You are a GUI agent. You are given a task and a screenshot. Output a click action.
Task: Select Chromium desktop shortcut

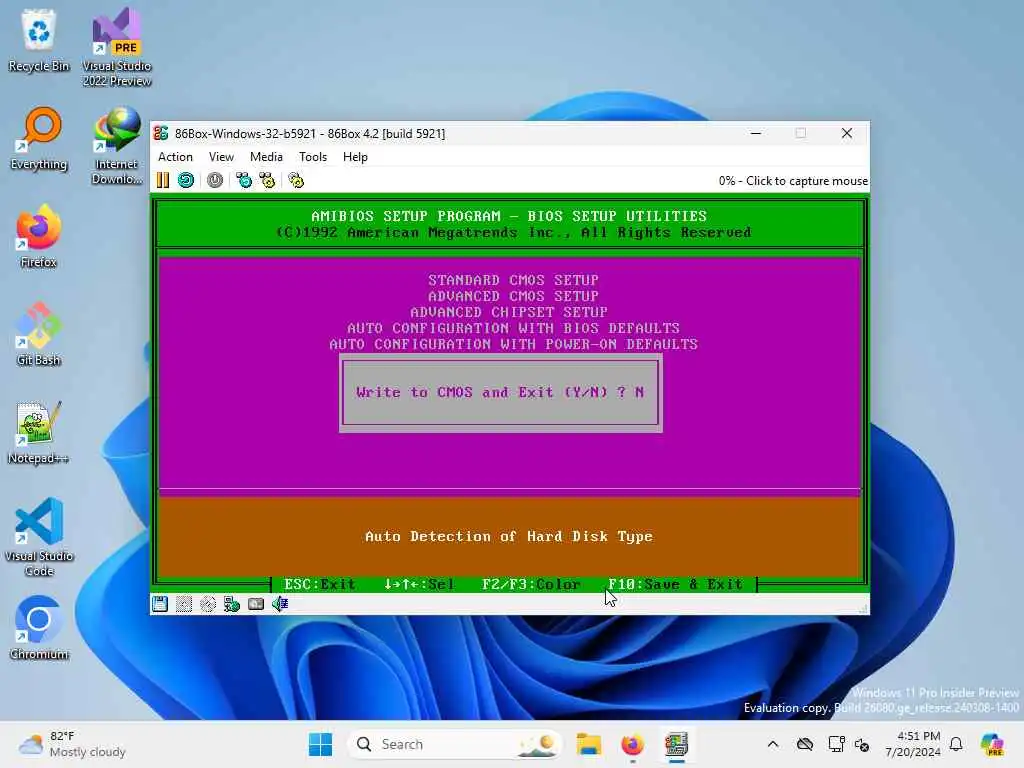tap(39, 628)
